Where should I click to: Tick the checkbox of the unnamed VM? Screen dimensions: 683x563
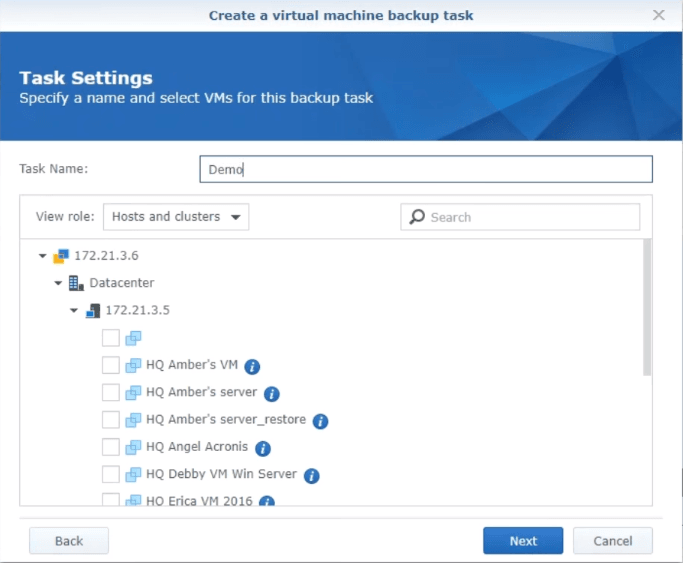coord(111,338)
